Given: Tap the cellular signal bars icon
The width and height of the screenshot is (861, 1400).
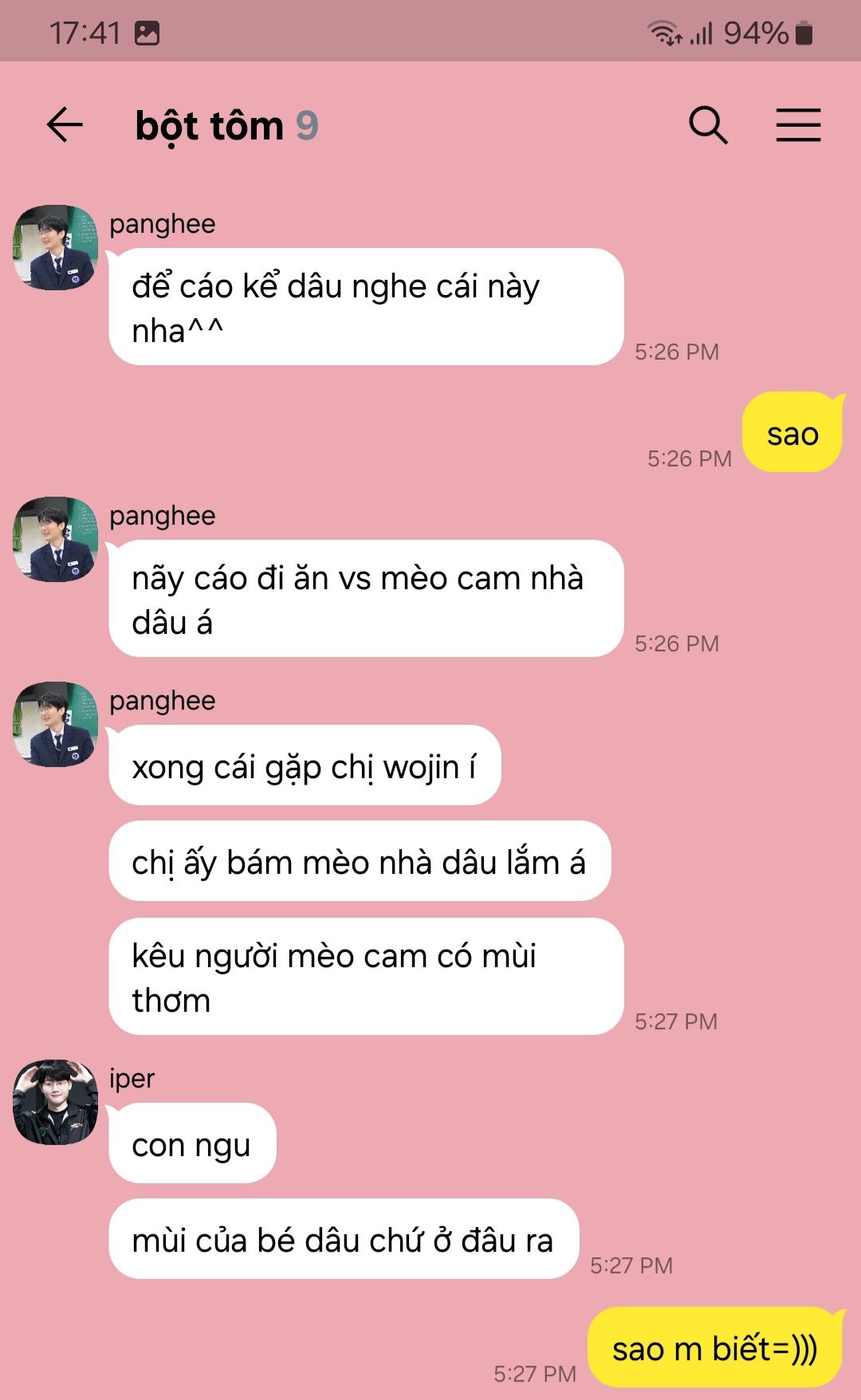Looking at the screenshot, I should click(x=702, y=33).
